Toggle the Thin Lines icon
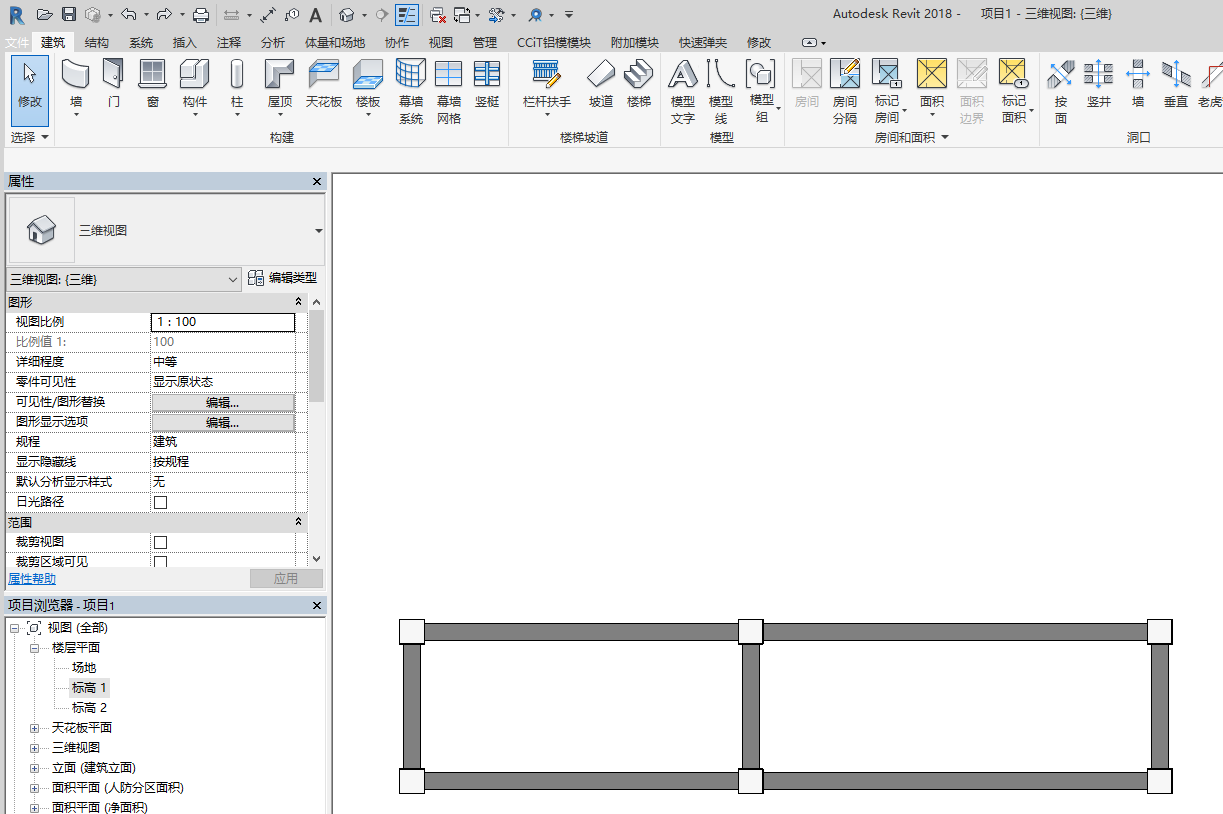This screenshot has width=1223, height=814. pos(407,15)
